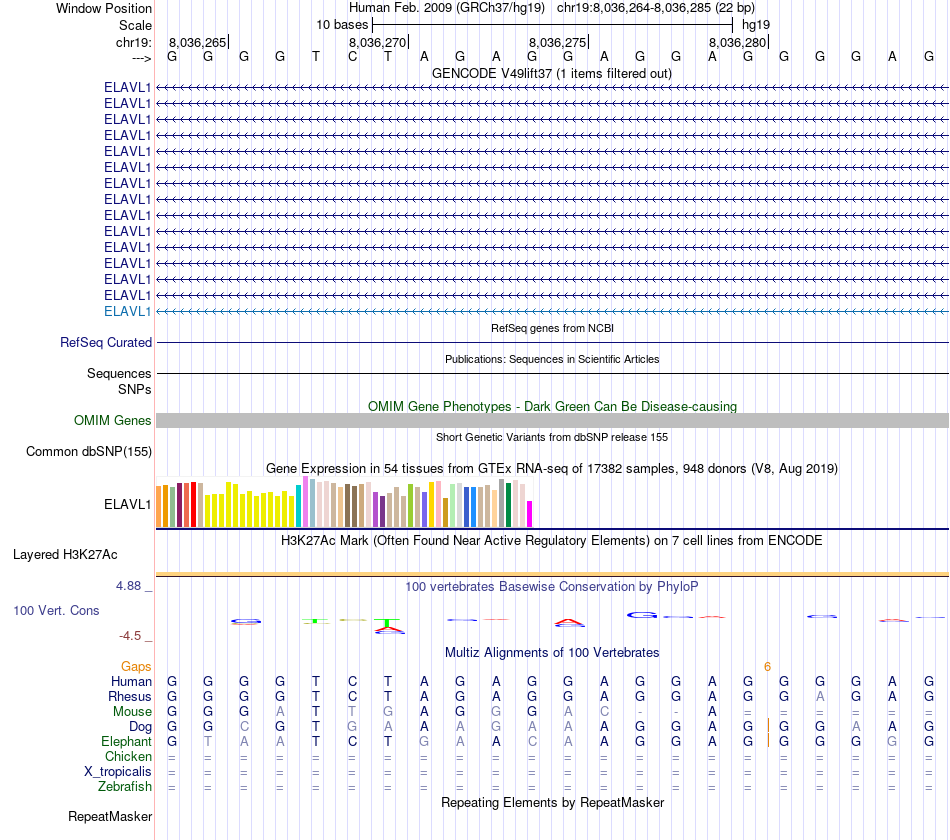Open Short Genetic Variants from dbSNP release 155
This screenshot has width=950, height=840.
click(552, 438)
